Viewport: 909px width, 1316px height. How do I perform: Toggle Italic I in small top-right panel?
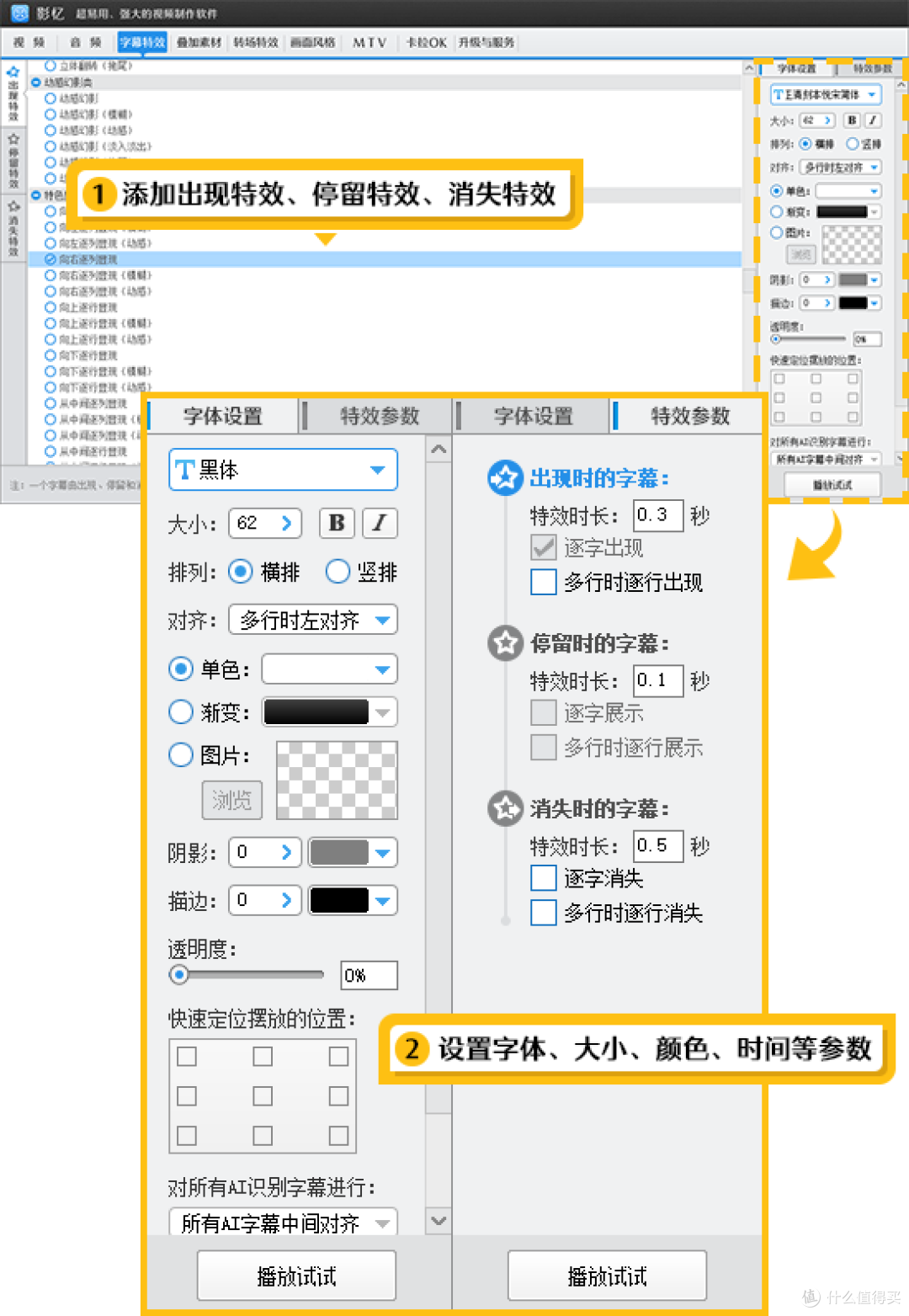pyautogui.click(x=873, y=120)
